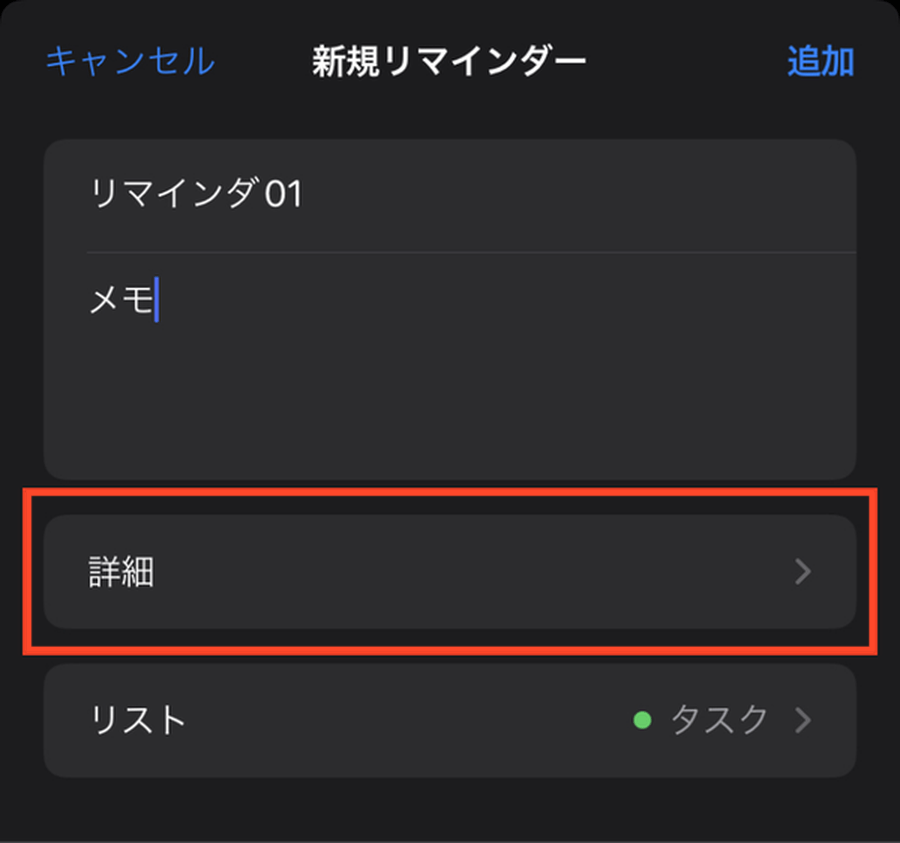Image resolution: width=900 pixels, height=843 pixels.
Task: Click the メモ notes text
Action: (x=120, y=301)
